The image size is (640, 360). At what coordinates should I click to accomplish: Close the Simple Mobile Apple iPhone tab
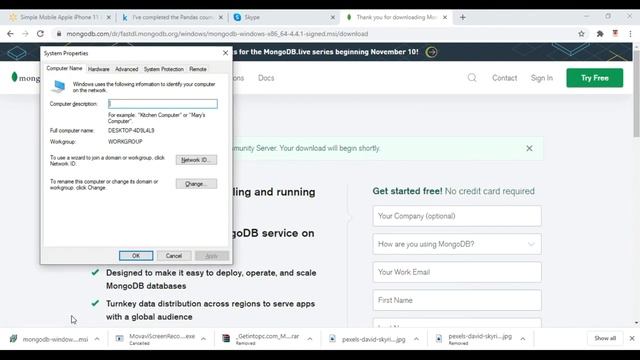point(109,17)
